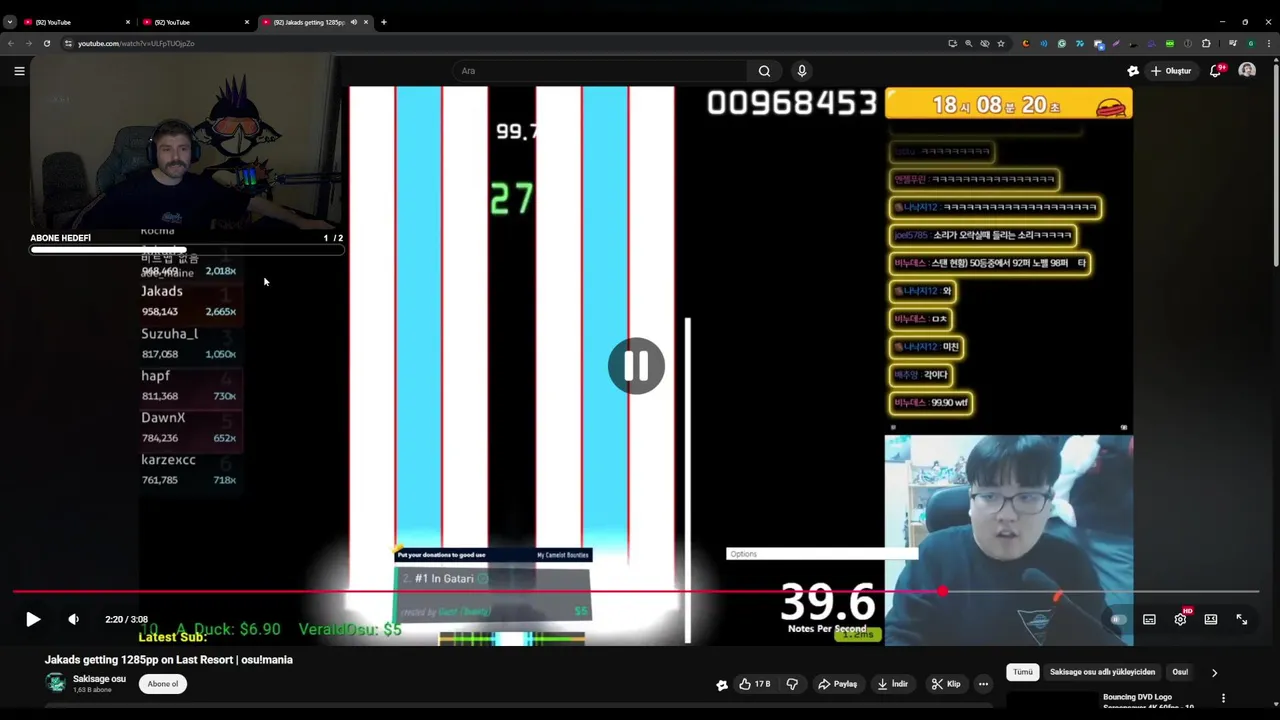Click the green NOI extension icon
Screen dimensions: 1280x720
click(1170, 43)
